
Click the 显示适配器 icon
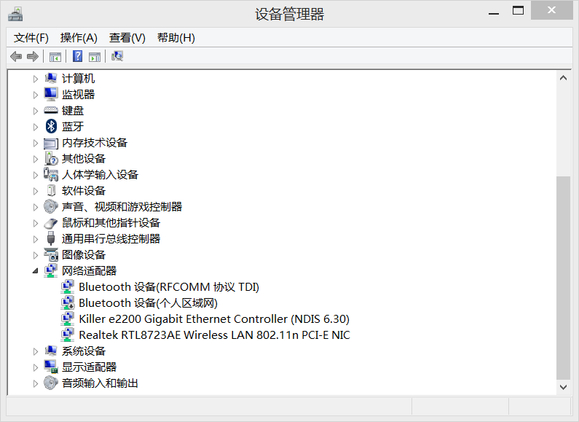51,367
